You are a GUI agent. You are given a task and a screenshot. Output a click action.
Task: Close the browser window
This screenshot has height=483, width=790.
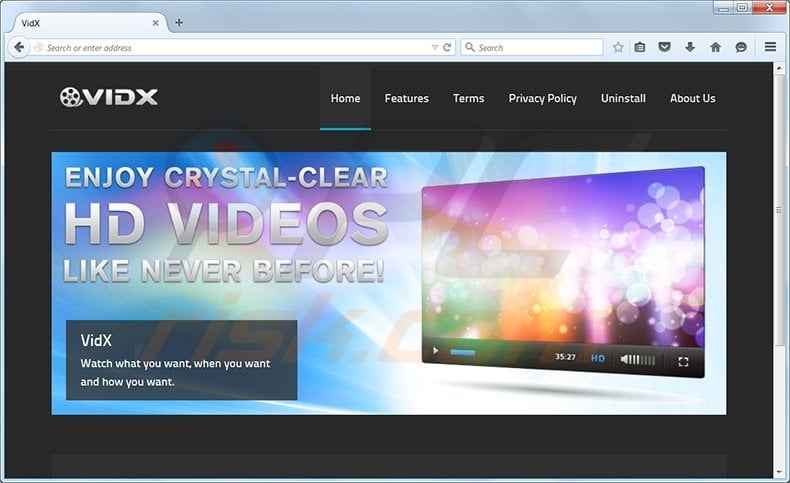click(x=770, y=8)
